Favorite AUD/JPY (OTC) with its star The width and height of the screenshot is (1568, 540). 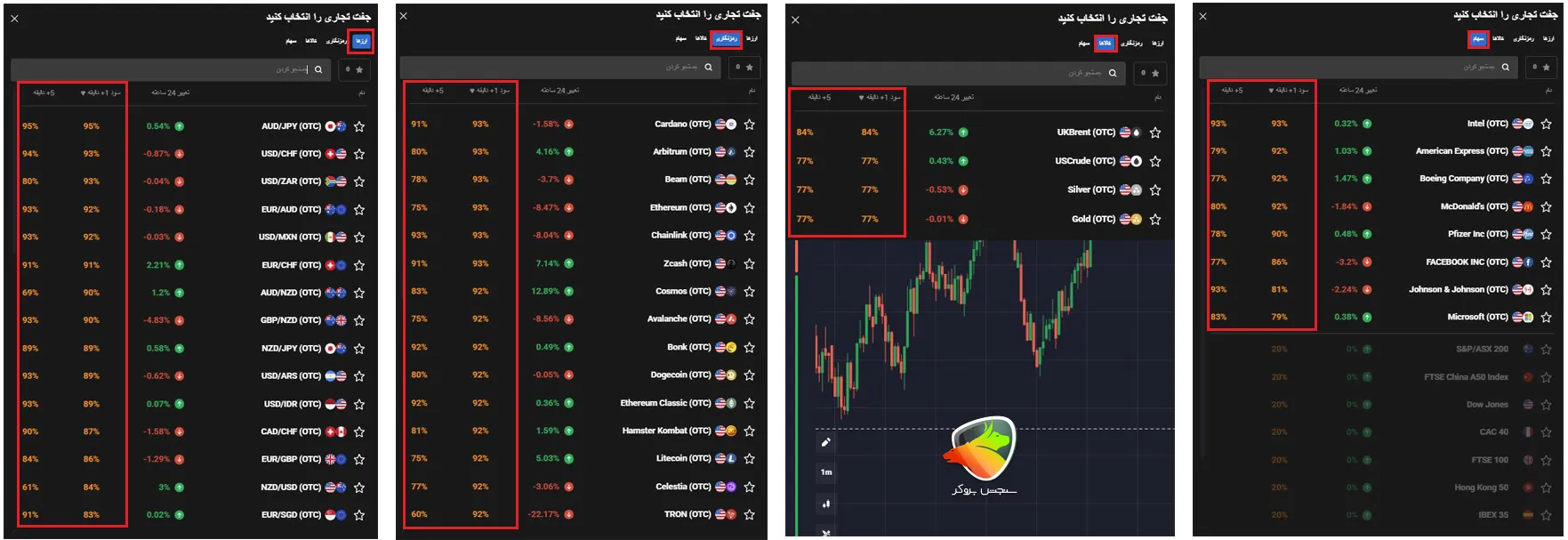(x=359, y=126)
